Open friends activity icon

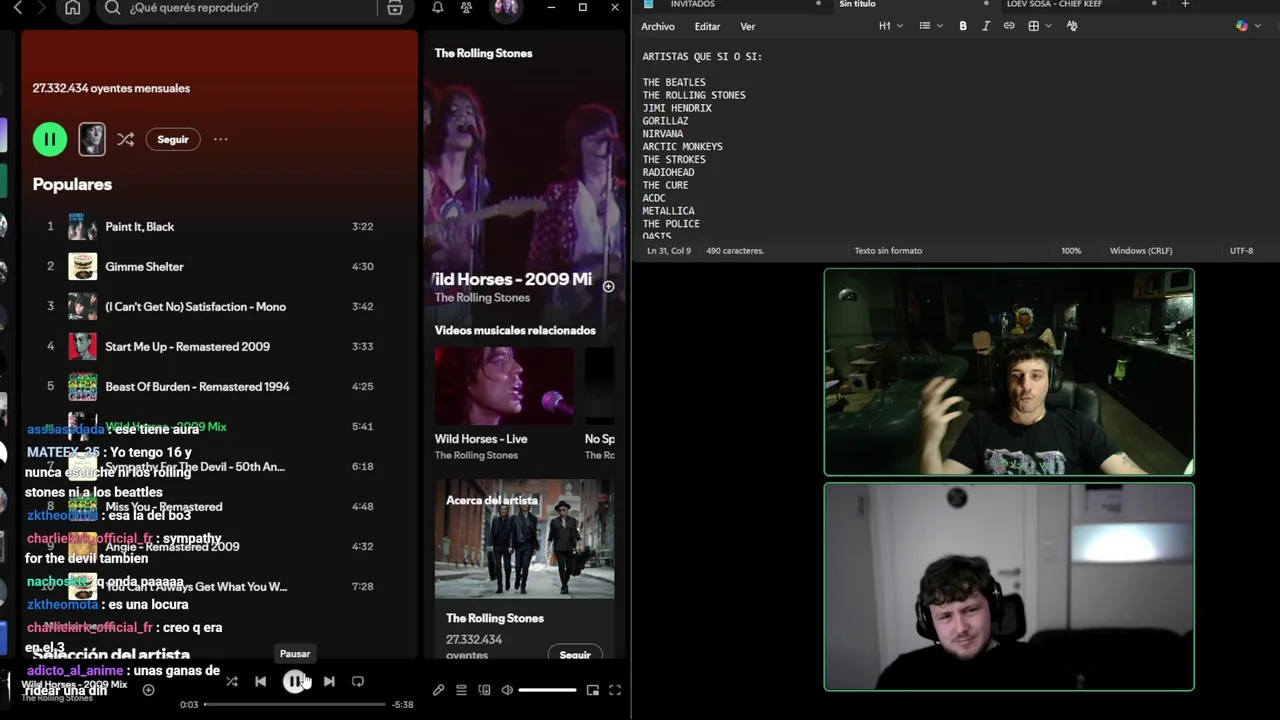point(466,8)
